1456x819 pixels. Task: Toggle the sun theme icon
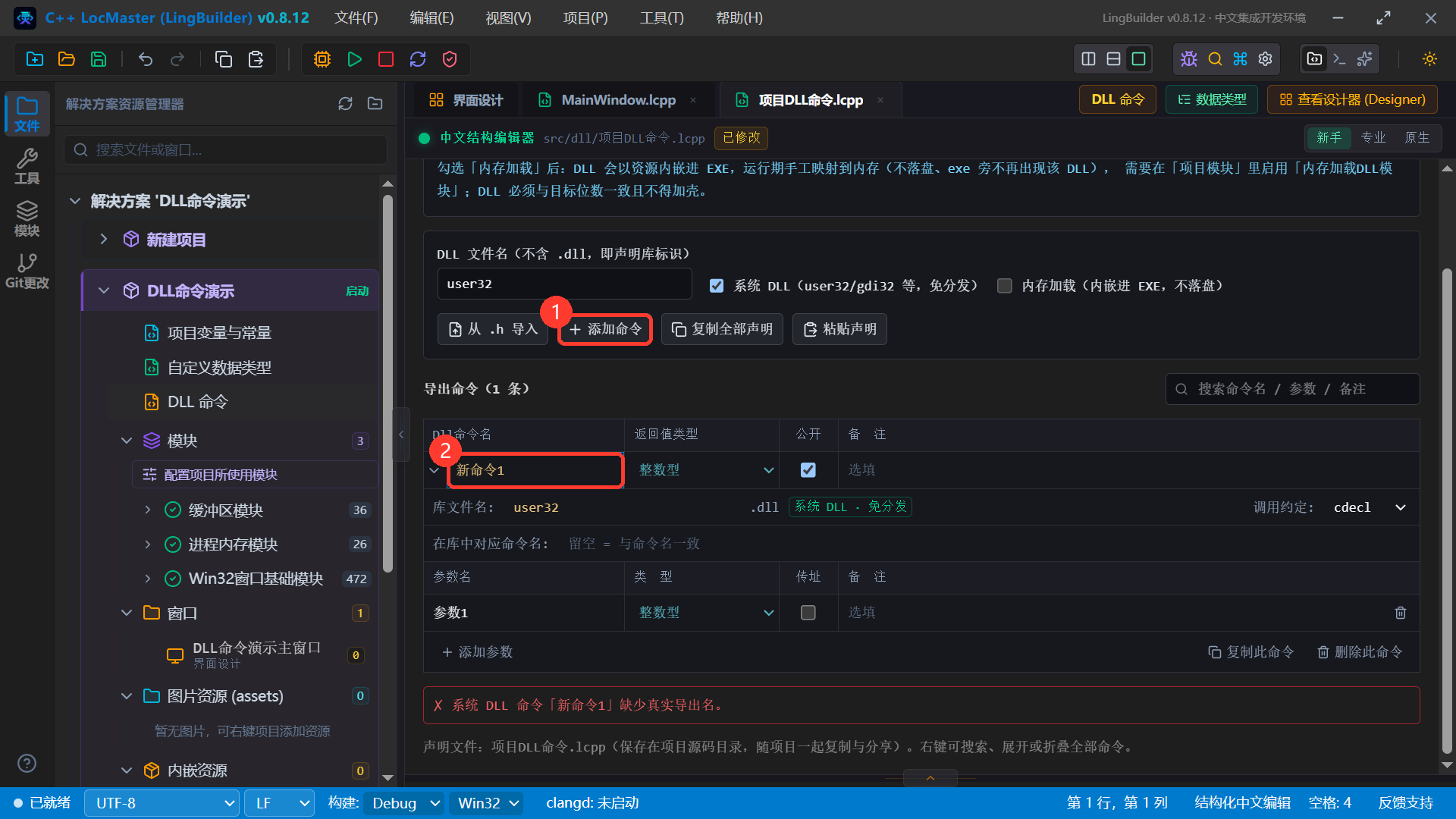click(x=1429, y=59)
